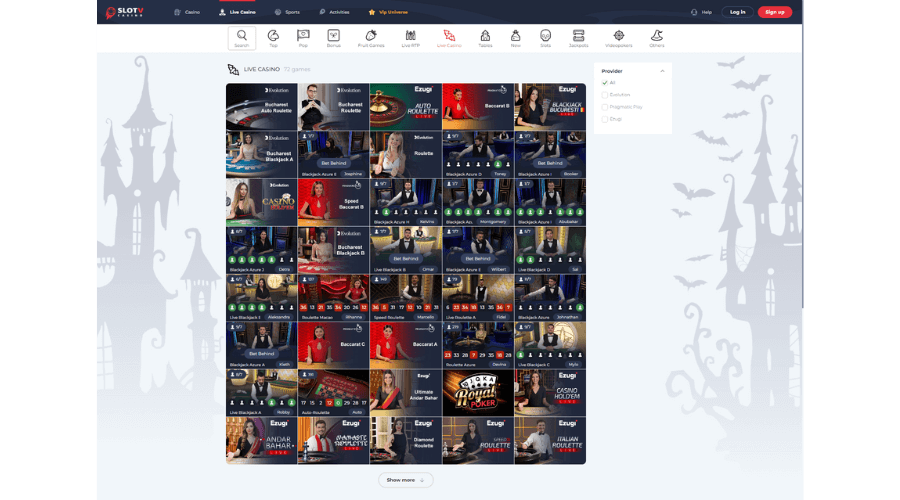Open Baccarat A game thumbnail

pos(406,345)
